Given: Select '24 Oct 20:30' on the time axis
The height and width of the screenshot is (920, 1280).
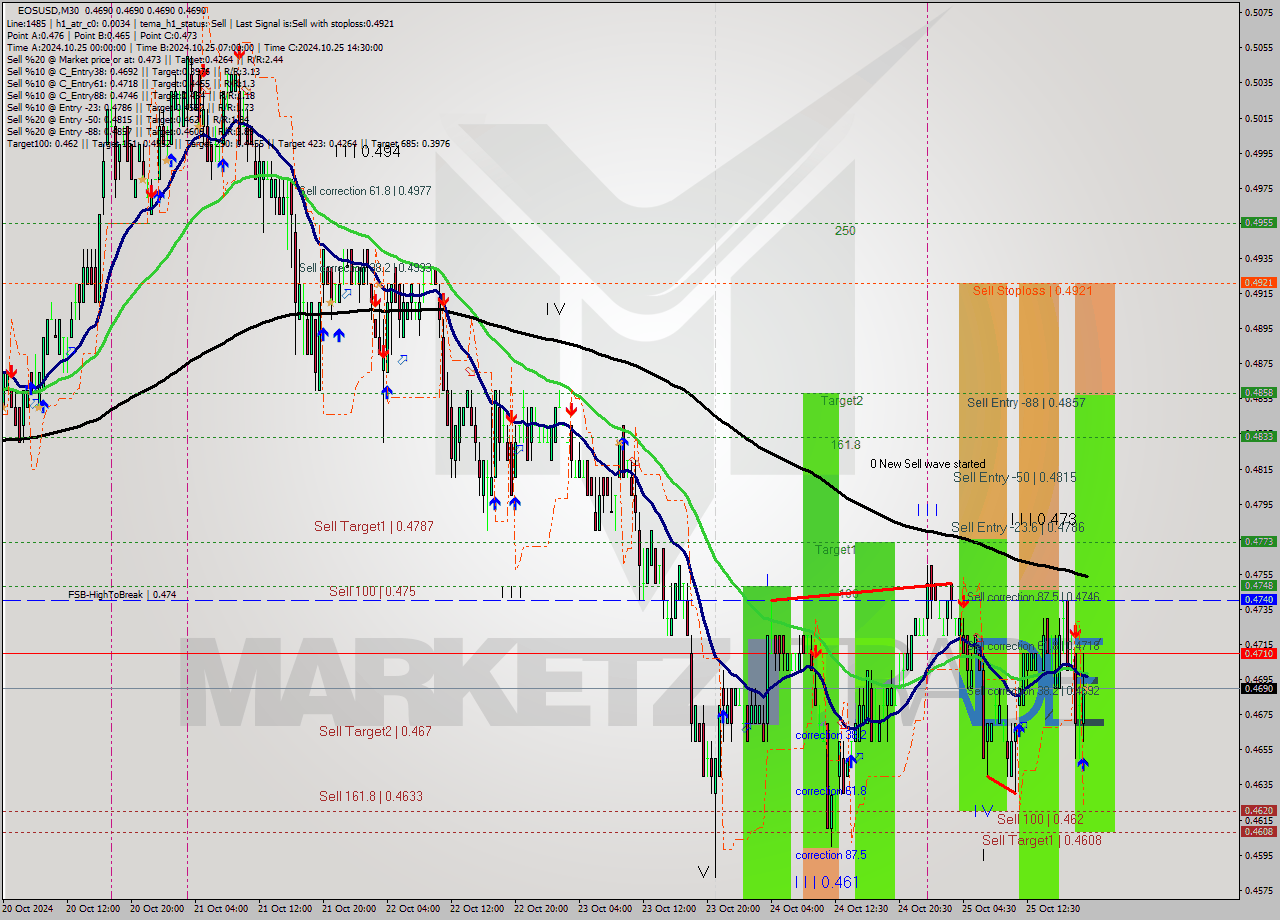Looking at the screenshot, I should coord(924,909).
